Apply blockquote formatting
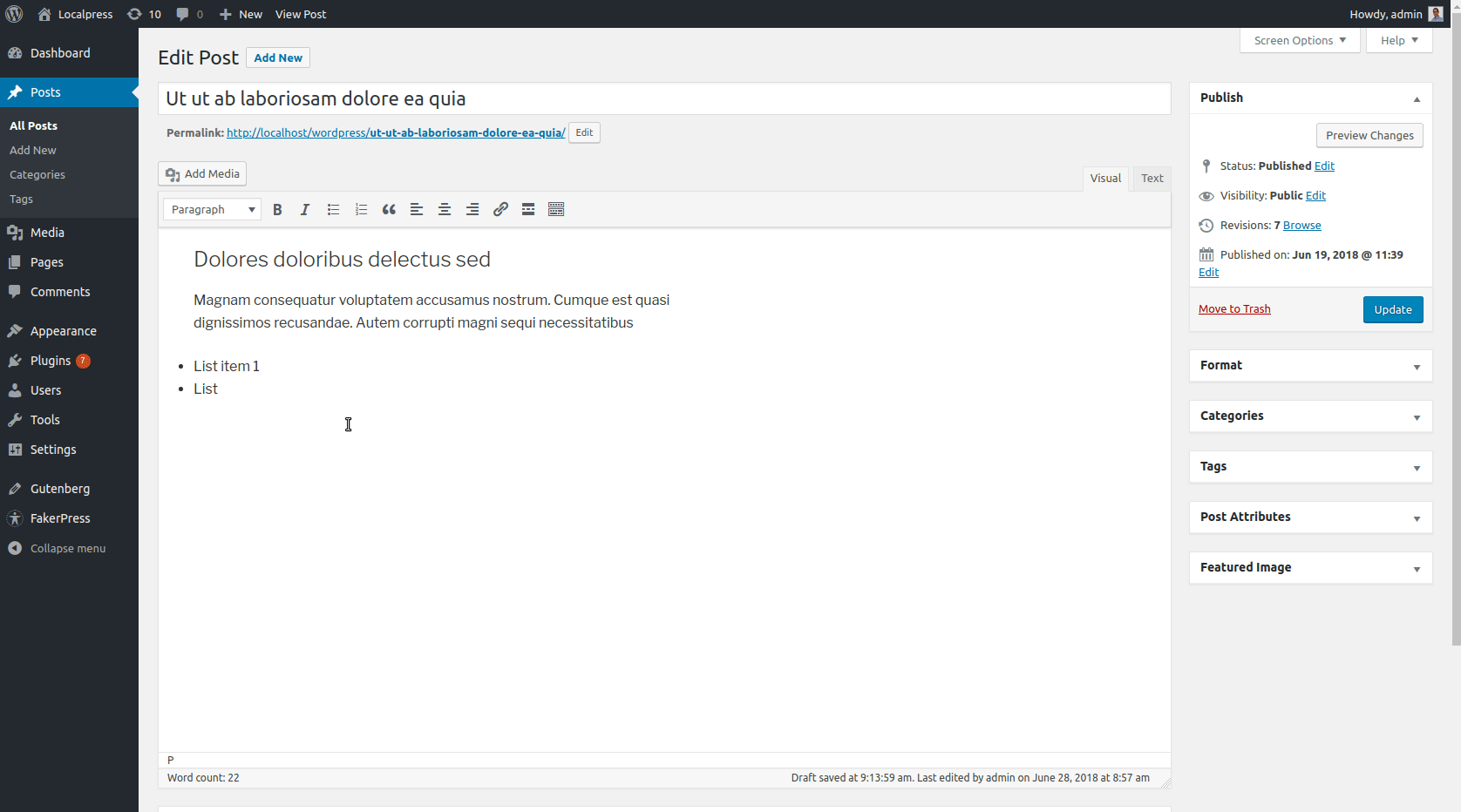This screenshot has width=1461, height=812. tap(389, 209)
